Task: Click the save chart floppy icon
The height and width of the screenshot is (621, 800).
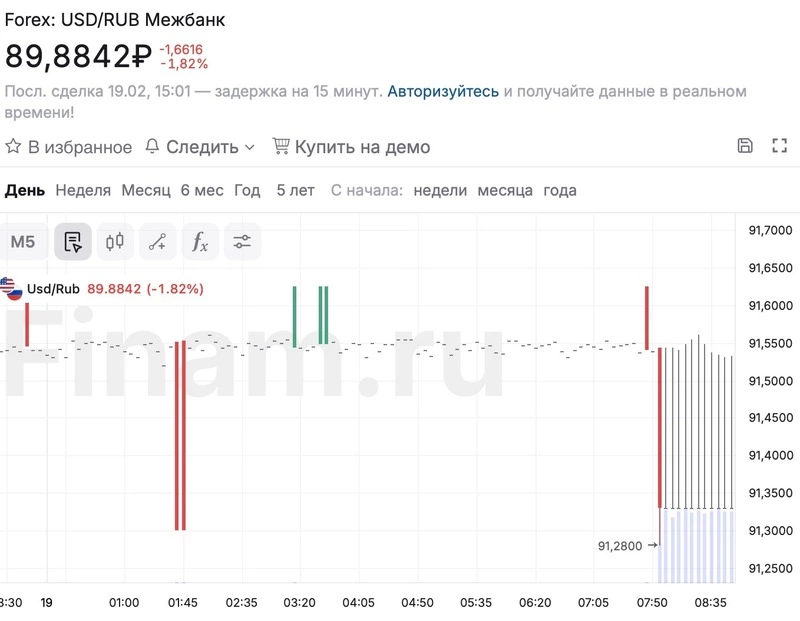Action: pyautogui.click(x=745, y=146)
